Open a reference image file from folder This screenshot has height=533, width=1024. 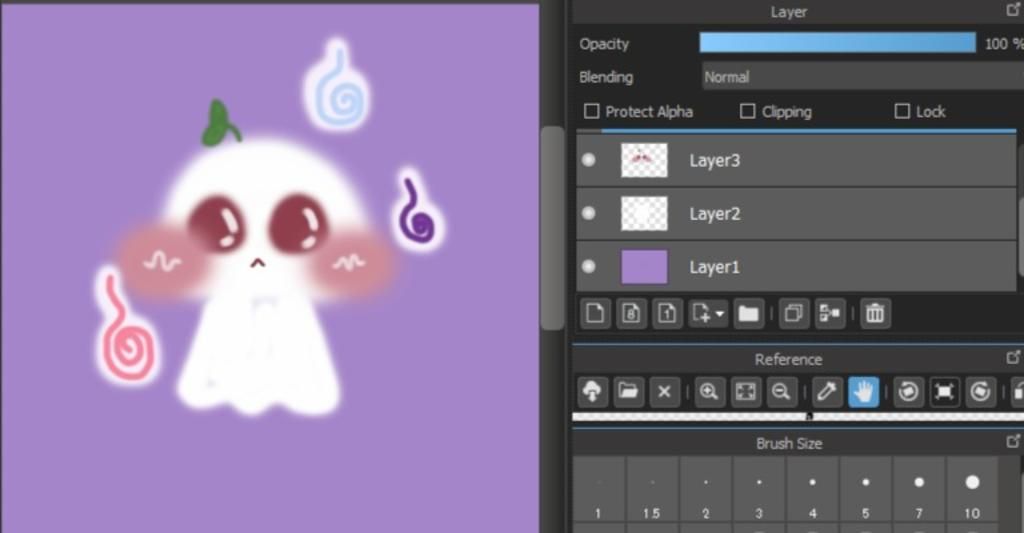628,391
